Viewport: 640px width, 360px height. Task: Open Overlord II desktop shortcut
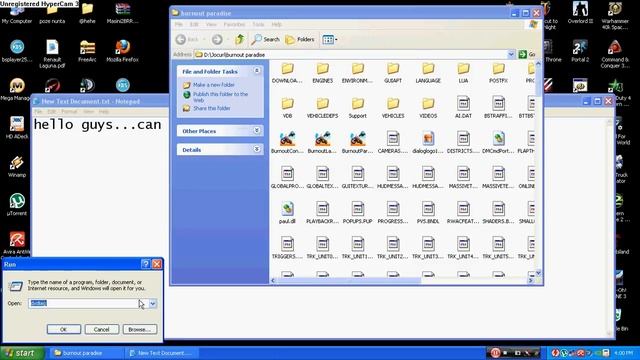(x=580, y=13)
